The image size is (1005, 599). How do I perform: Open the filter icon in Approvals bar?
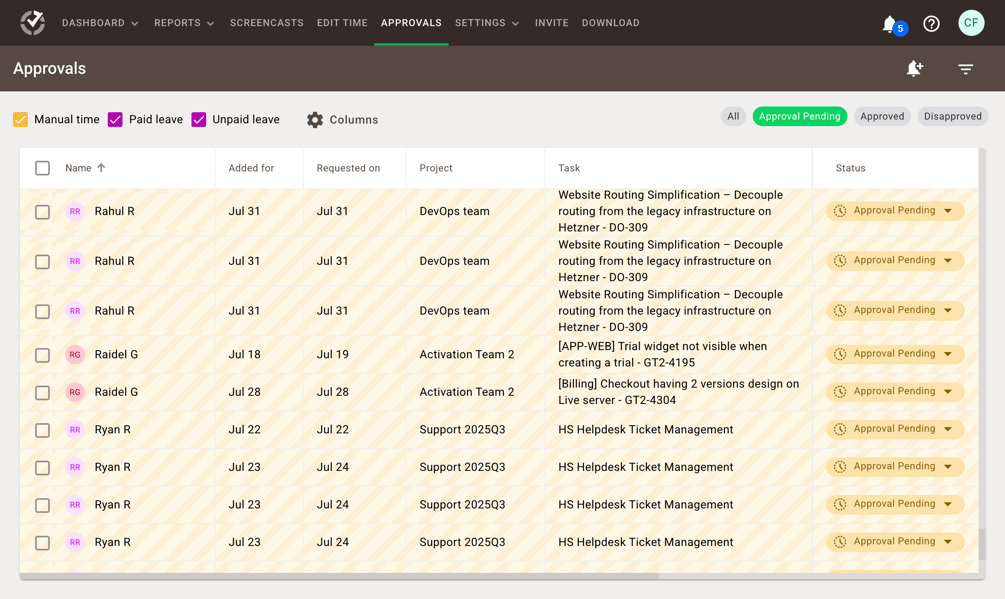coord(964,69)
